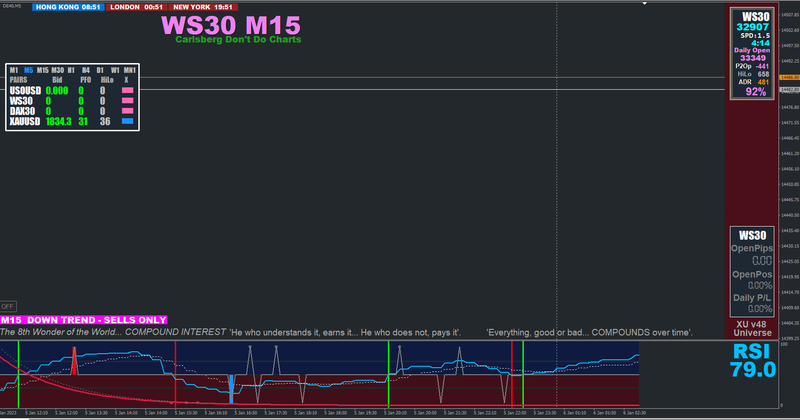Click the 92% ADR percentage
Image resolution: width=800 pixels, height=420 pixels.
(756, 92)
